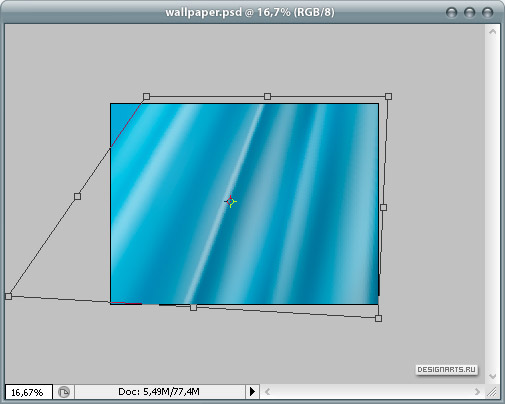Screen dimensions: 505x404
Task: Click the horizontal scrollbar right arrow
Action: point(477,392)
